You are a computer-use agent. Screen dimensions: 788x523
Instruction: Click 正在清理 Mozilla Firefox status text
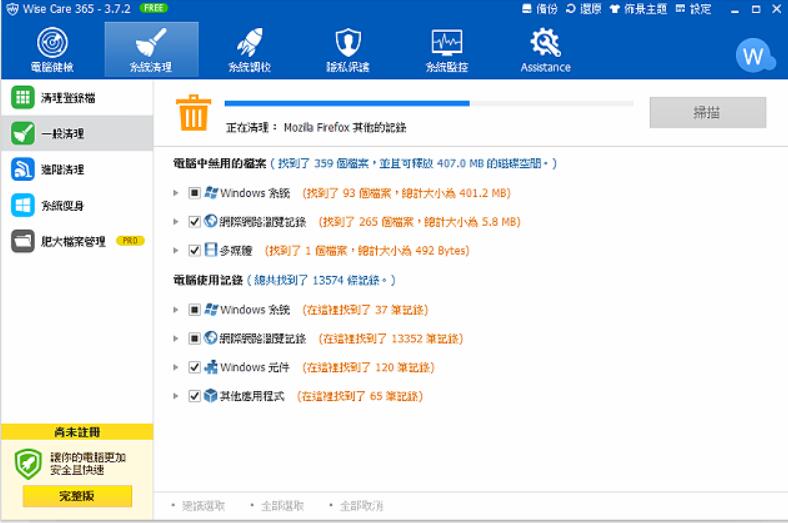coord(316,128)
